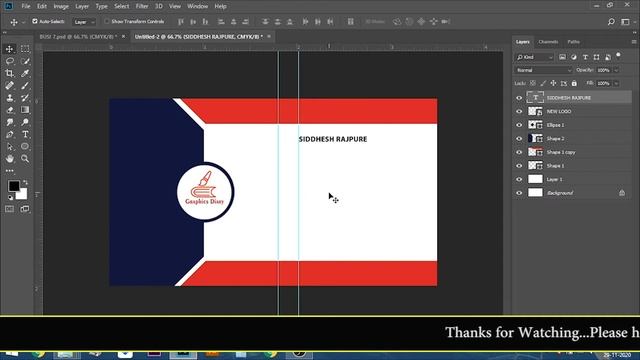The width and height of the screenshot is (640, 360).
Task: Switch to the BUSI 7.psd document tab
Action: (x=78, y=37)
